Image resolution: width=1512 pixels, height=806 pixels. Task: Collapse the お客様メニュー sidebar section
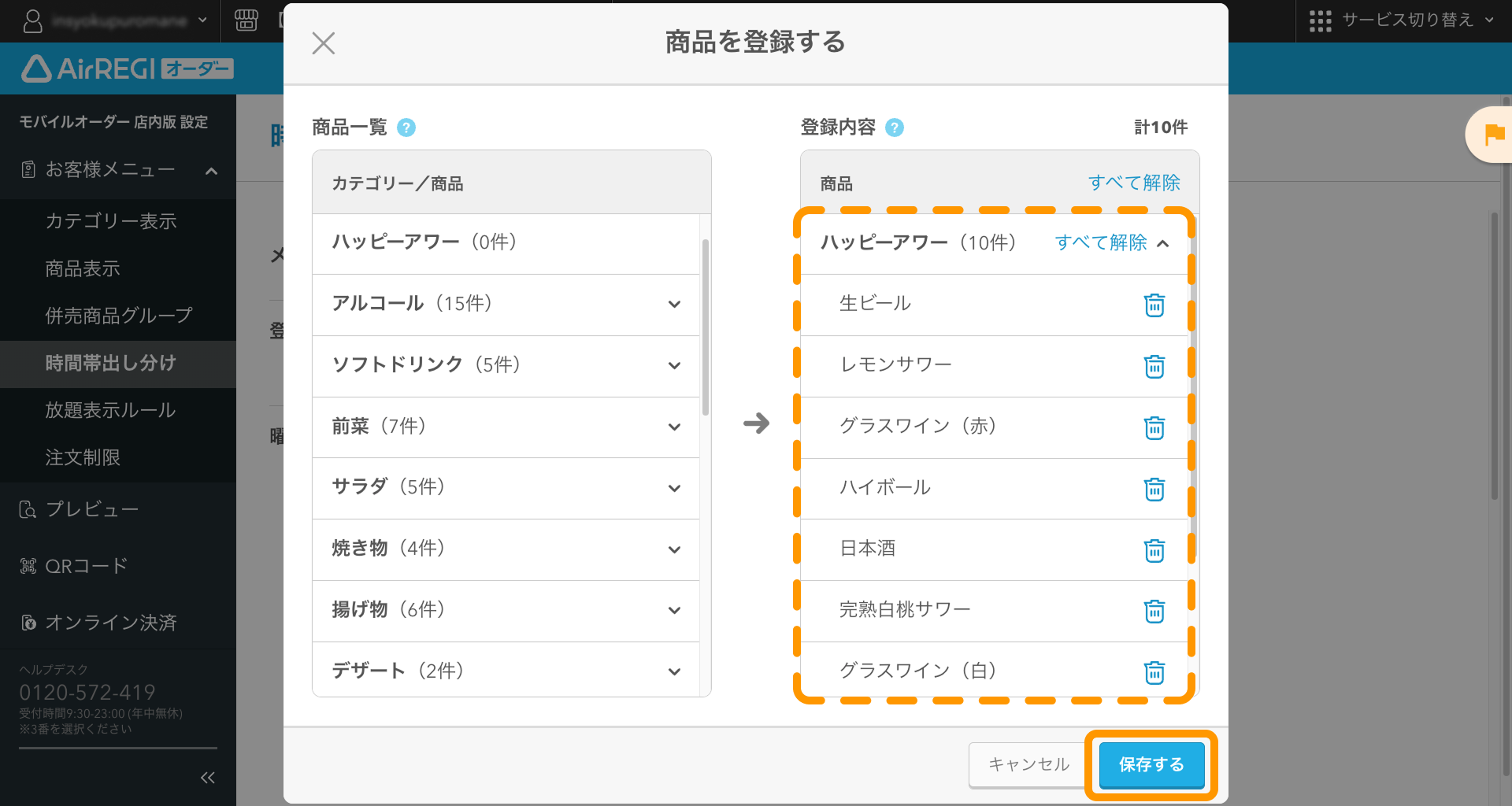(x=211, y=171)
